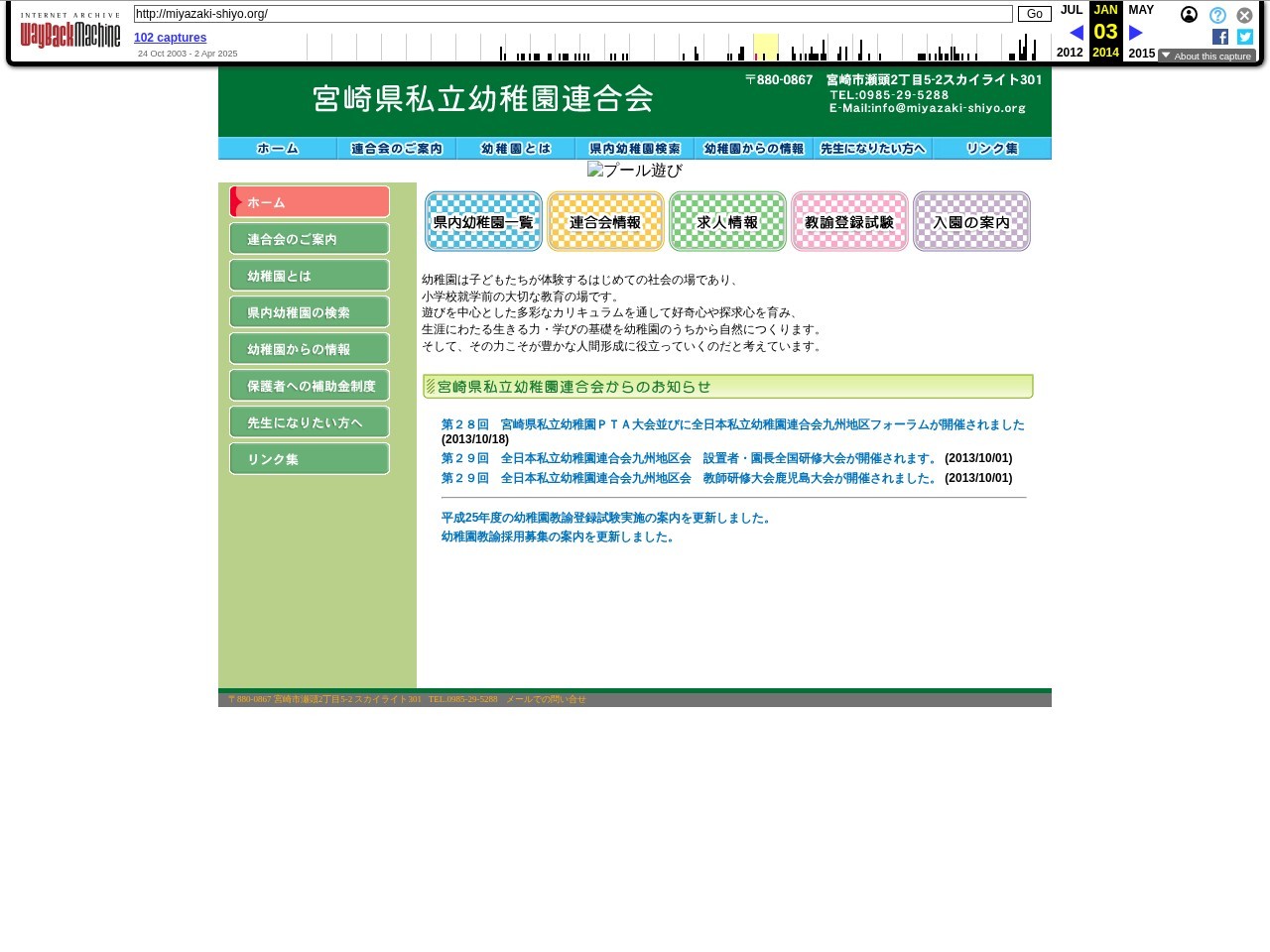
Task: Open the user account icon
Action: tap(1189, 15)
